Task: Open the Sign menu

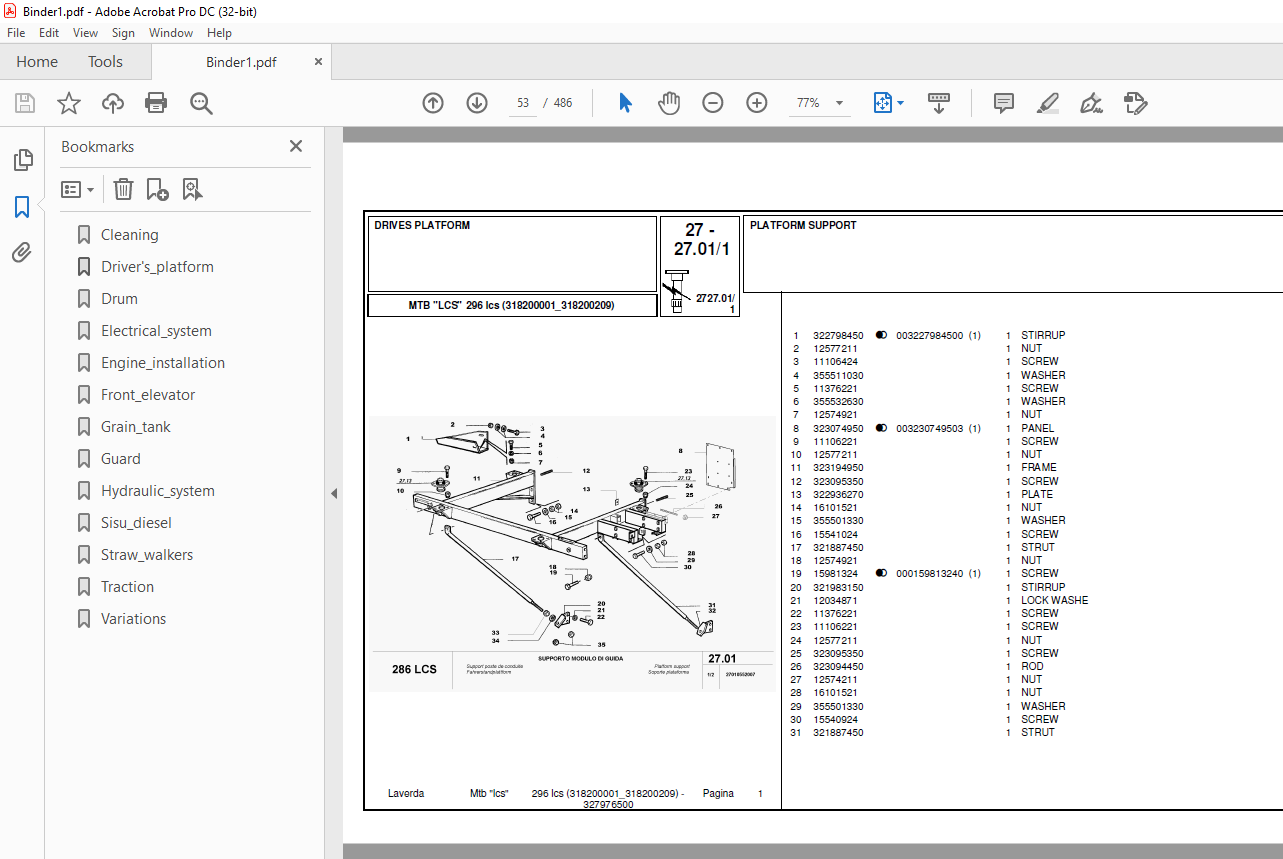Action: pyautogui.click(x=123, y=33)
